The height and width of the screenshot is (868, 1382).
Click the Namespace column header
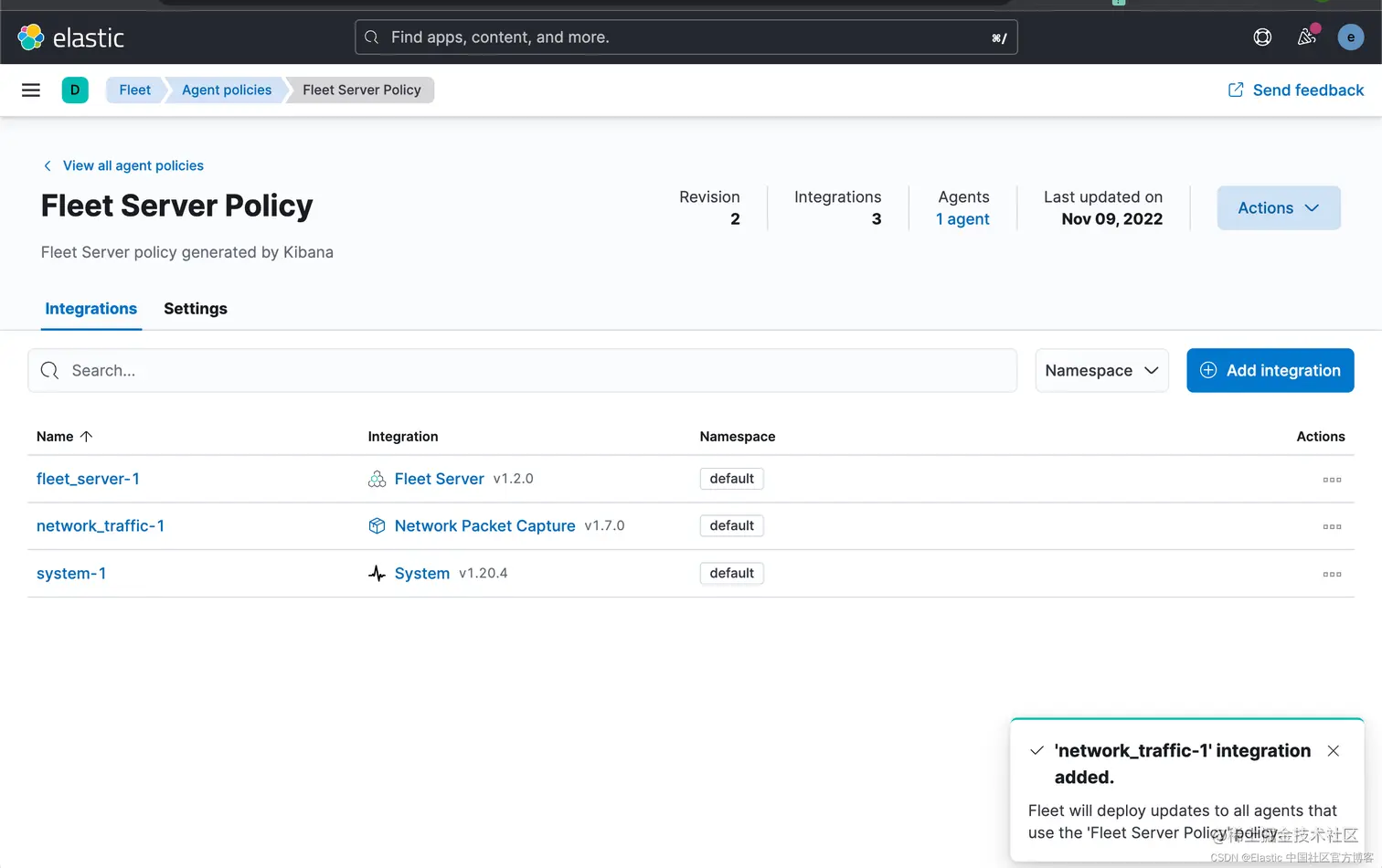pos(738,437)
